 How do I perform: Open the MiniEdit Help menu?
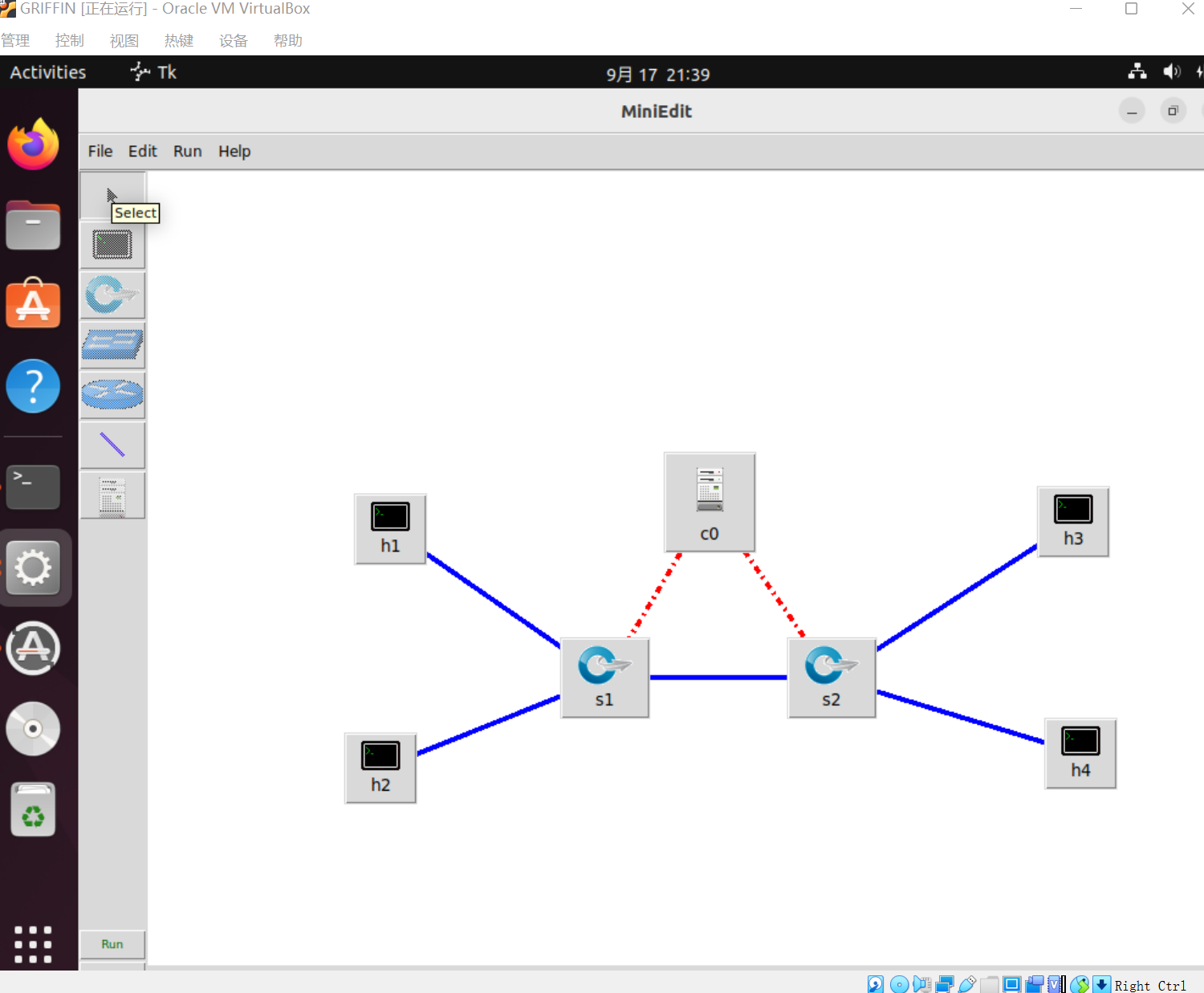pos(234,151)
